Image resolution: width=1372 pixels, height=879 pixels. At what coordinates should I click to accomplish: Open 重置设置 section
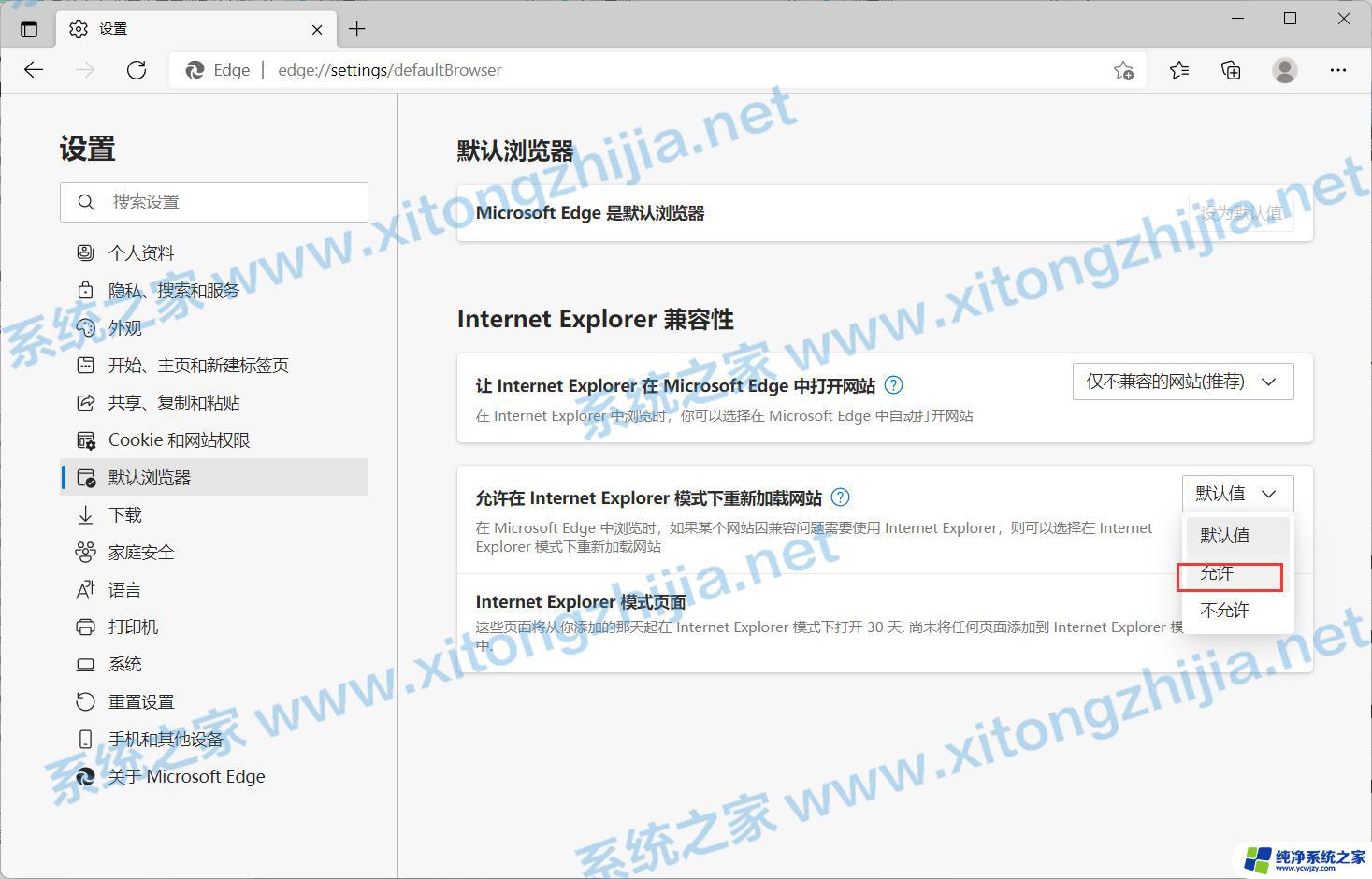coord(214,701)
